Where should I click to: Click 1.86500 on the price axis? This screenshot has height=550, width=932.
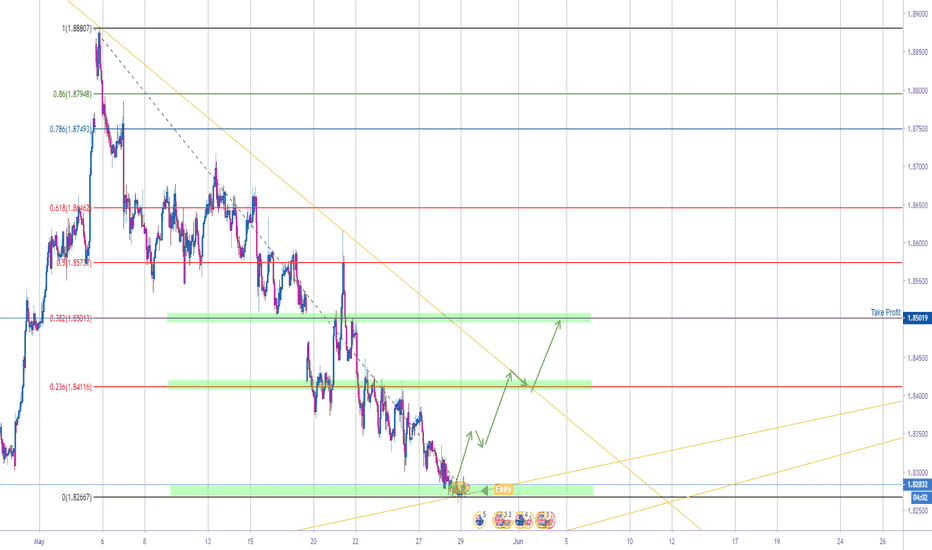coord(917,205)
